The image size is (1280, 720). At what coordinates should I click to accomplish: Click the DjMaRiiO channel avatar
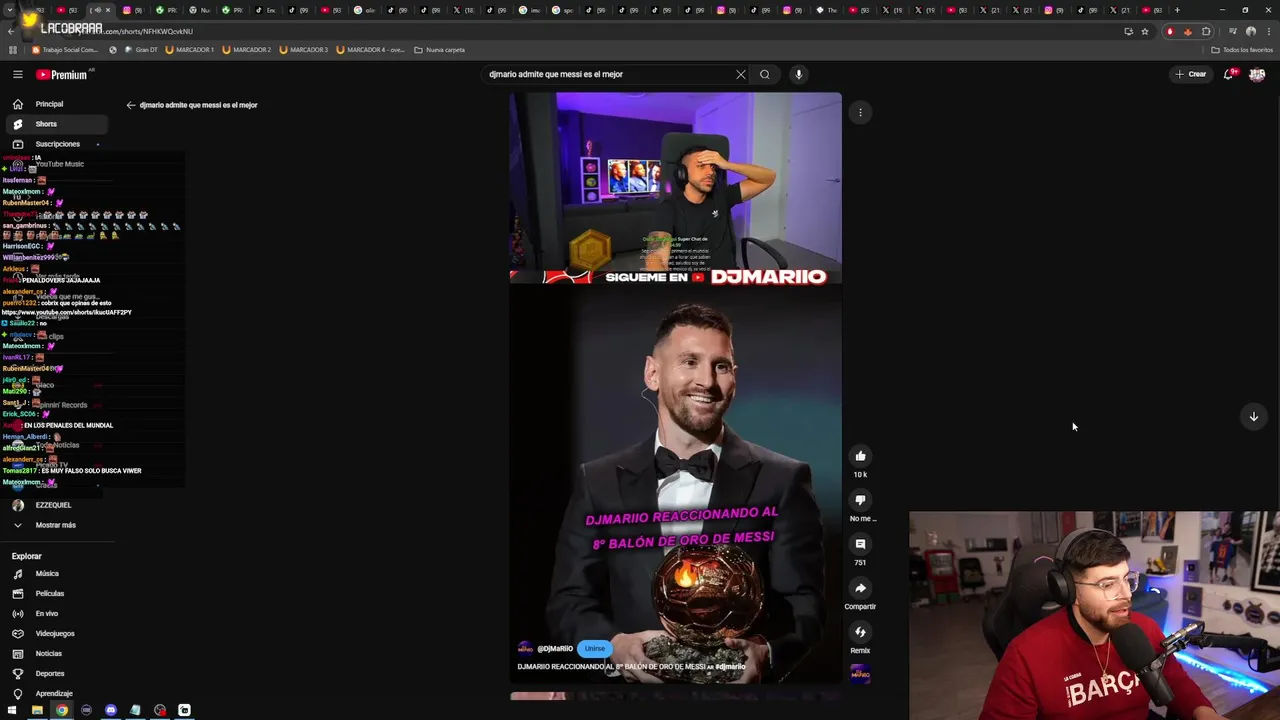click(525, 648)
